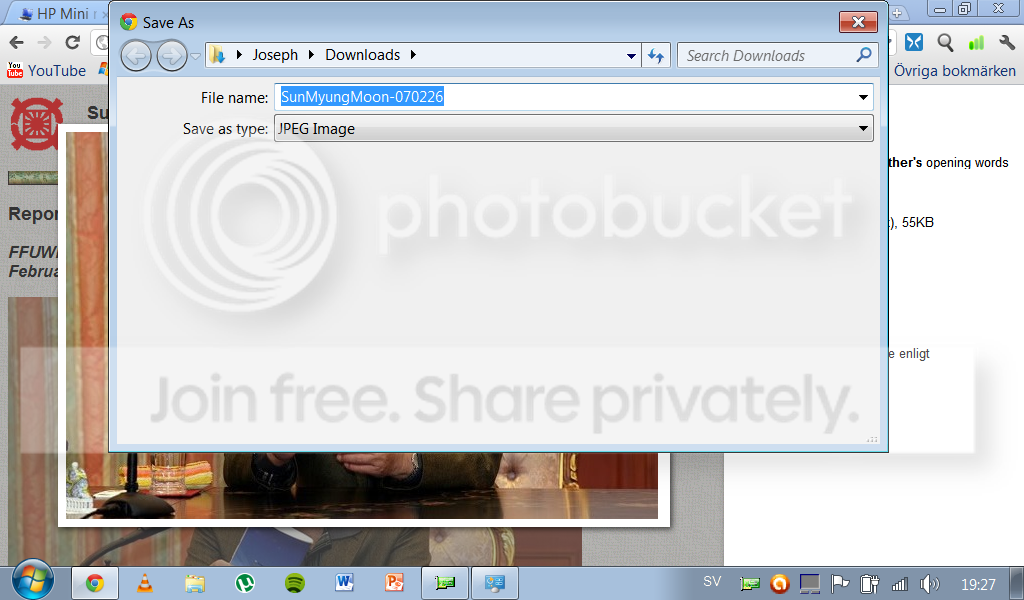Click the Windows Start orb

(32, 580)
